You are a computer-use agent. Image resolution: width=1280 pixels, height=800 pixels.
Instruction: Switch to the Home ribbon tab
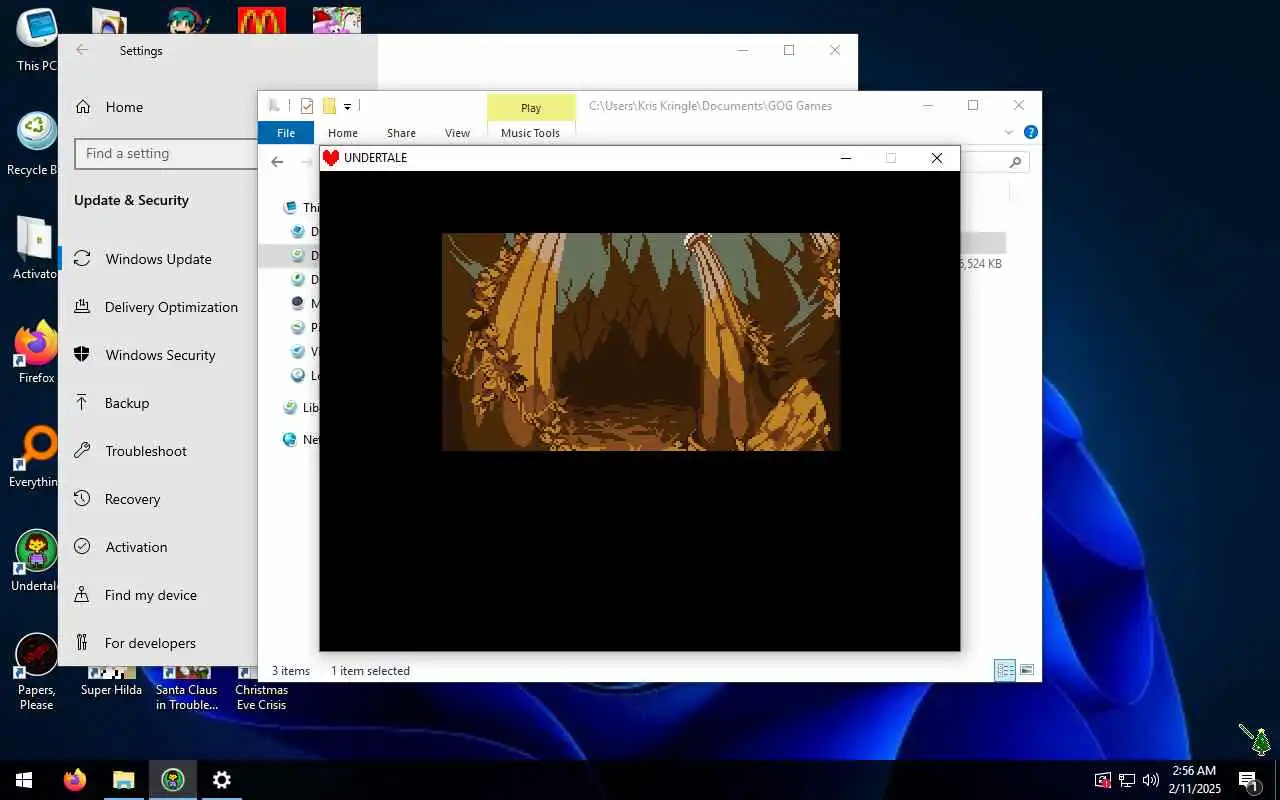(x=343, y=133)
